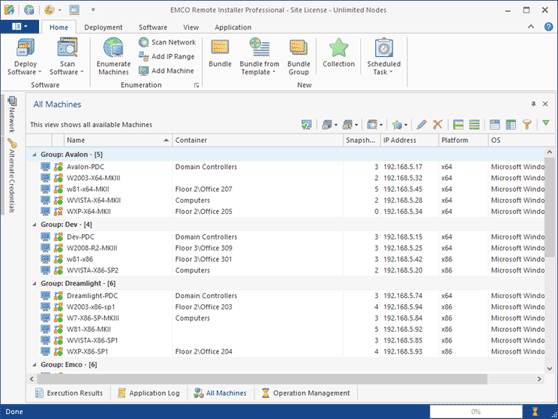Click the Scan Software icon

pyautogui.click(x=67, y=47)
